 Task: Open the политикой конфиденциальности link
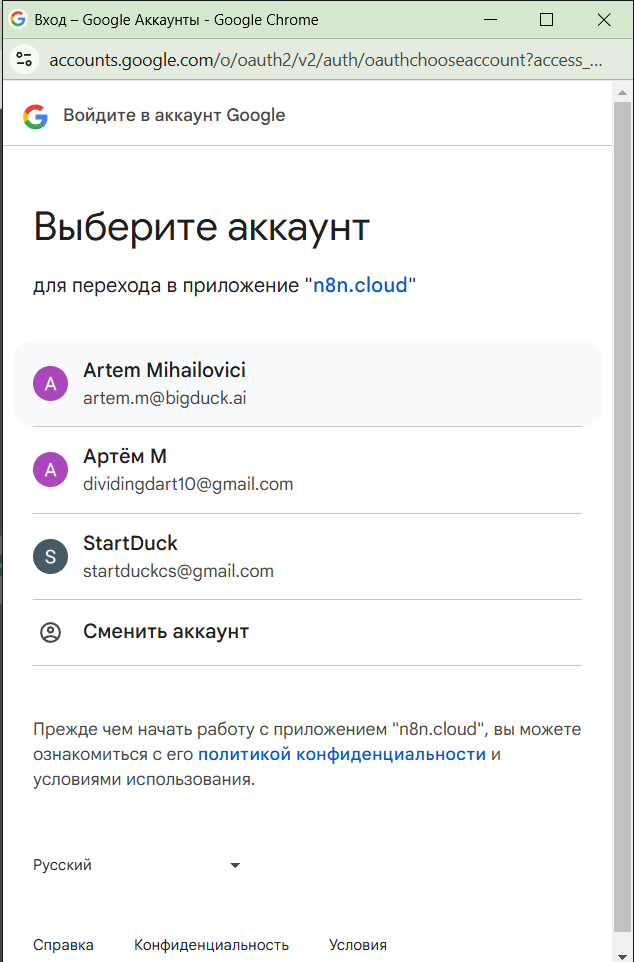click(342, 754)
